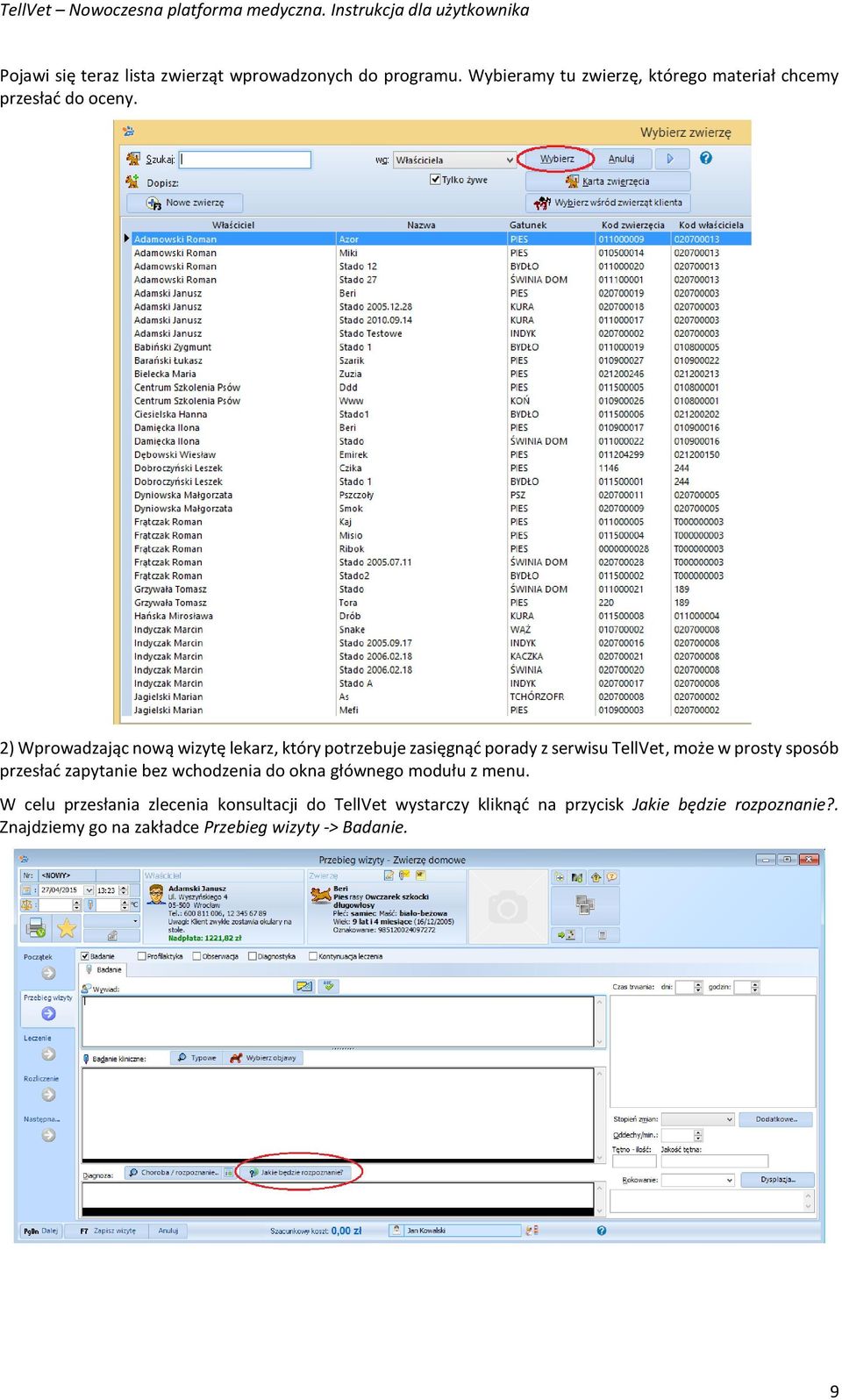Sort by the Właściciel column header

click(233, 225)
